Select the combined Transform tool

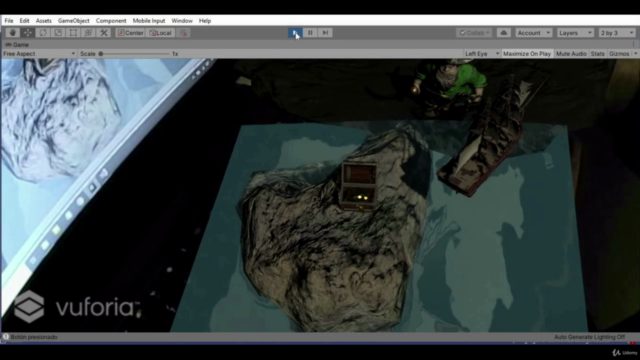click(88, 33)
